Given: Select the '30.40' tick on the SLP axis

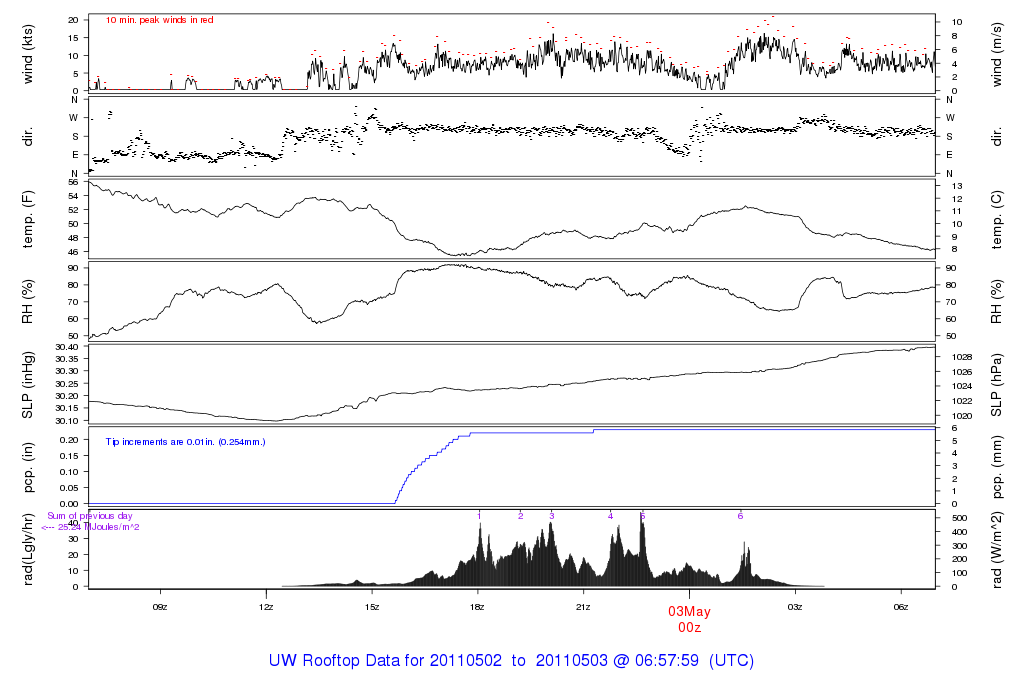Looking at the screenshot, I should click(67, 347).
